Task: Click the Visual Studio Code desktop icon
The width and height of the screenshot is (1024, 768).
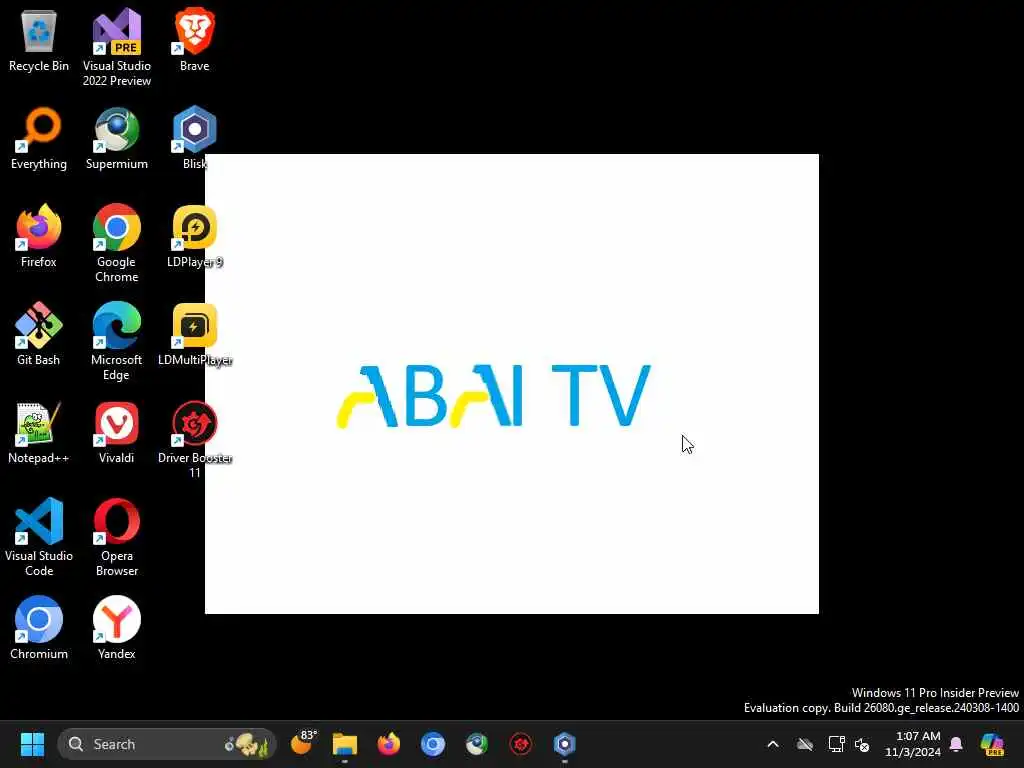Action: pos(39,537)
